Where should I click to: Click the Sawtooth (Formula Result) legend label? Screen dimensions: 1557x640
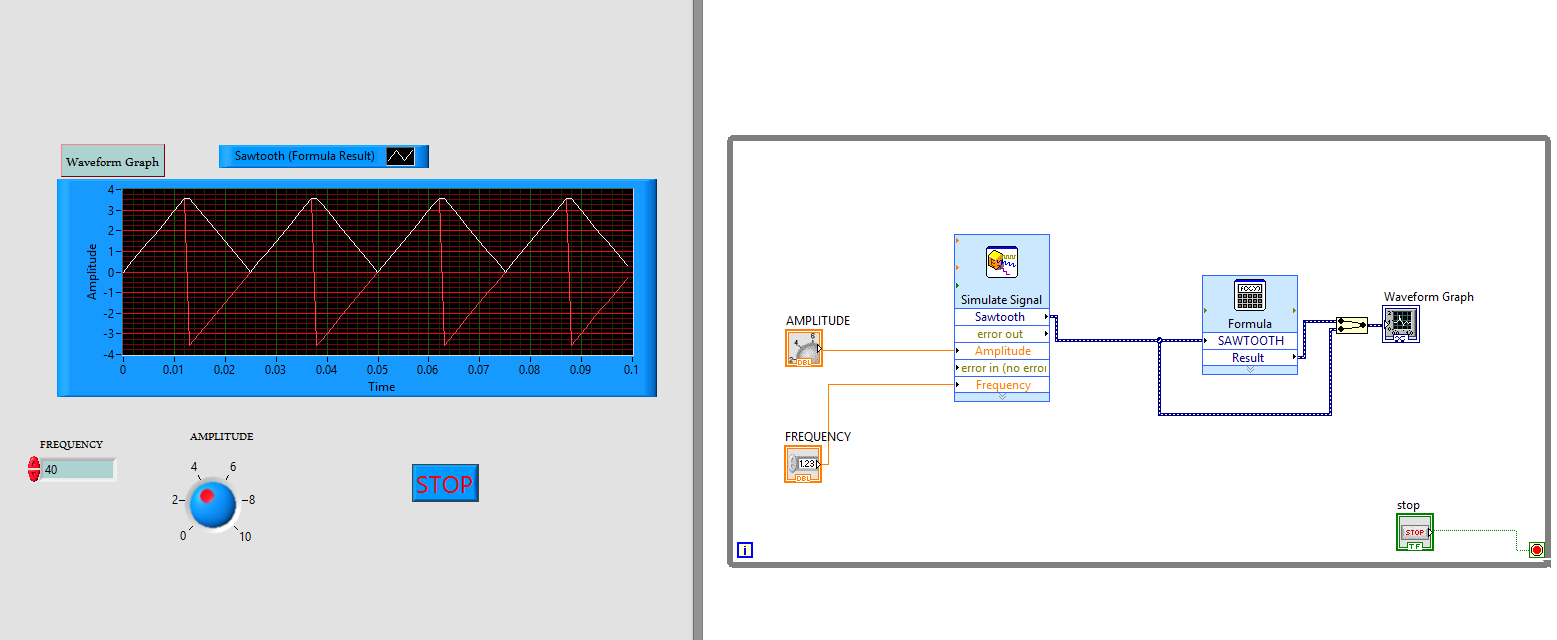click(x=304, y=156)
